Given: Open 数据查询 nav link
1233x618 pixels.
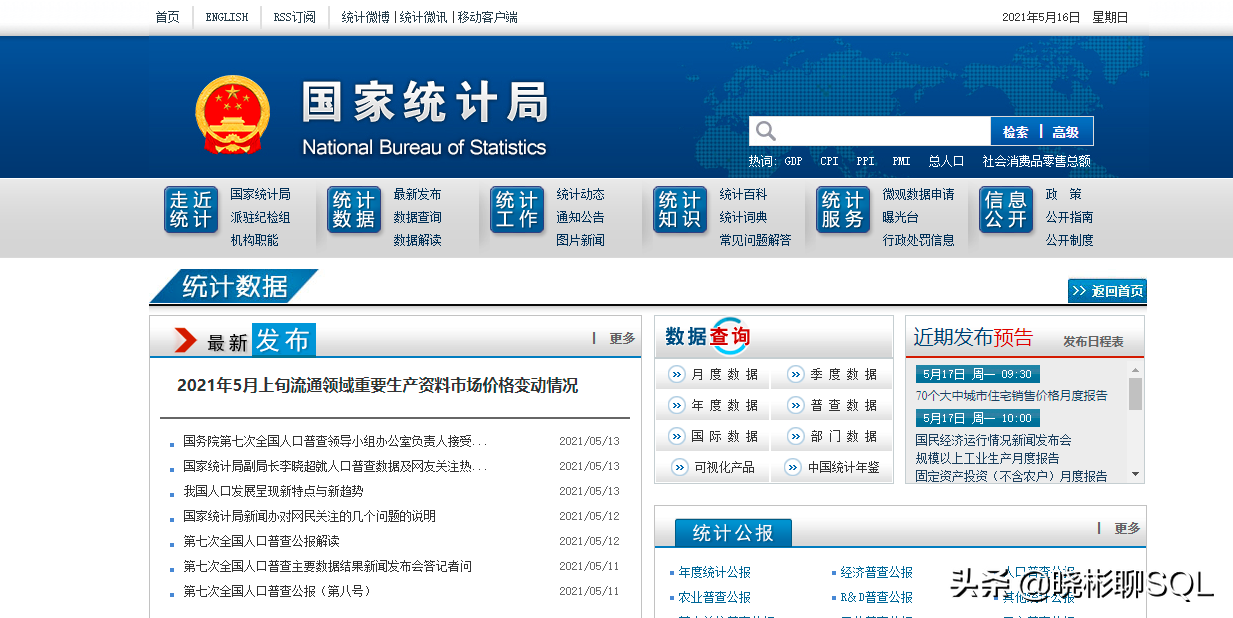Looking at the screenshot, I should 417,217.
